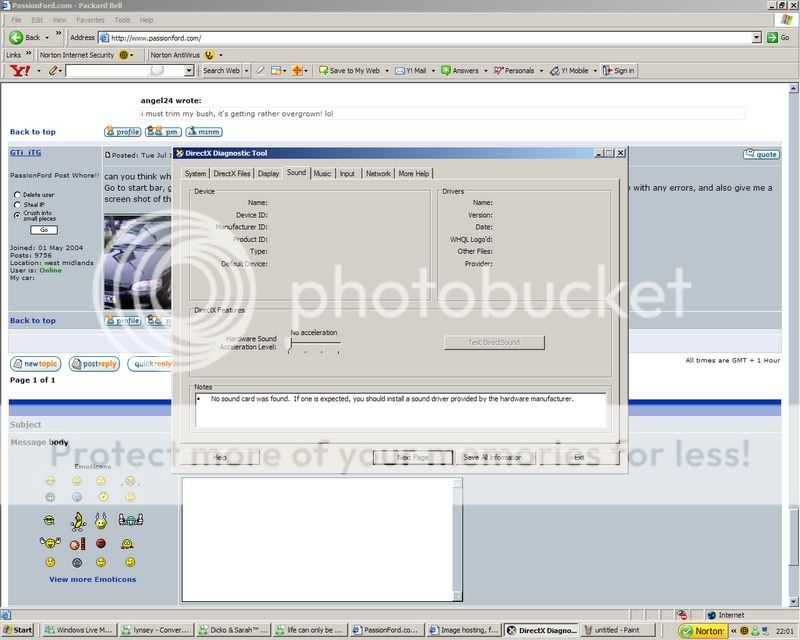This screenshot has height=640, width=800.
Task: Click Save All Information button
Action: coord(493,457)
